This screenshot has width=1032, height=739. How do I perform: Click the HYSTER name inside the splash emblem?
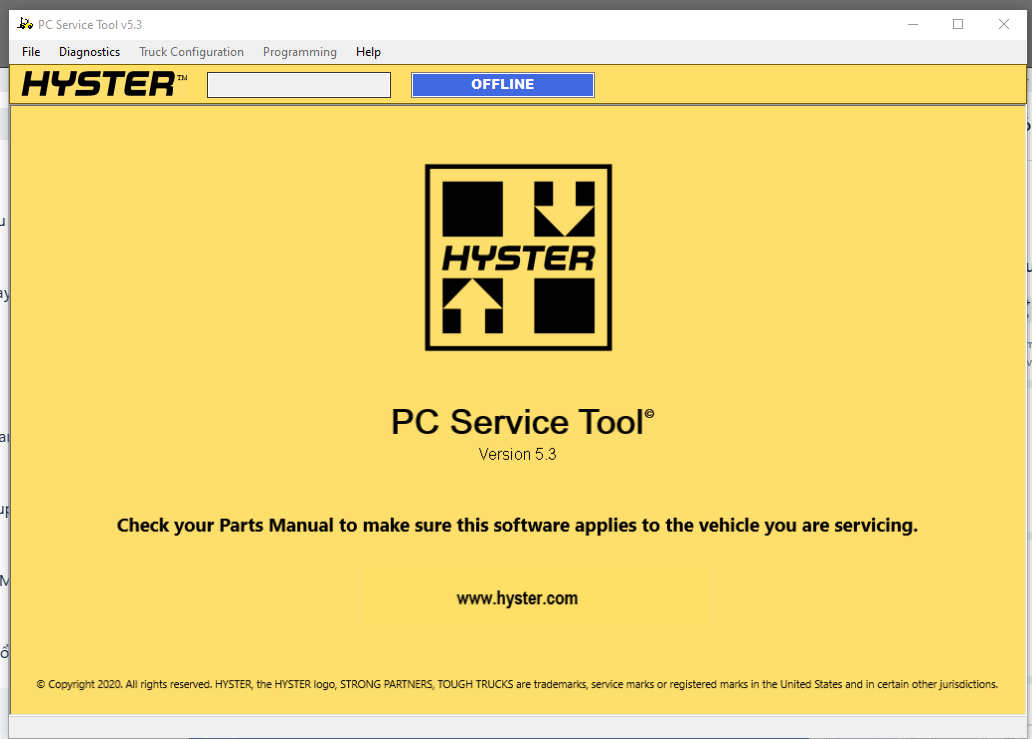(517, 258)
